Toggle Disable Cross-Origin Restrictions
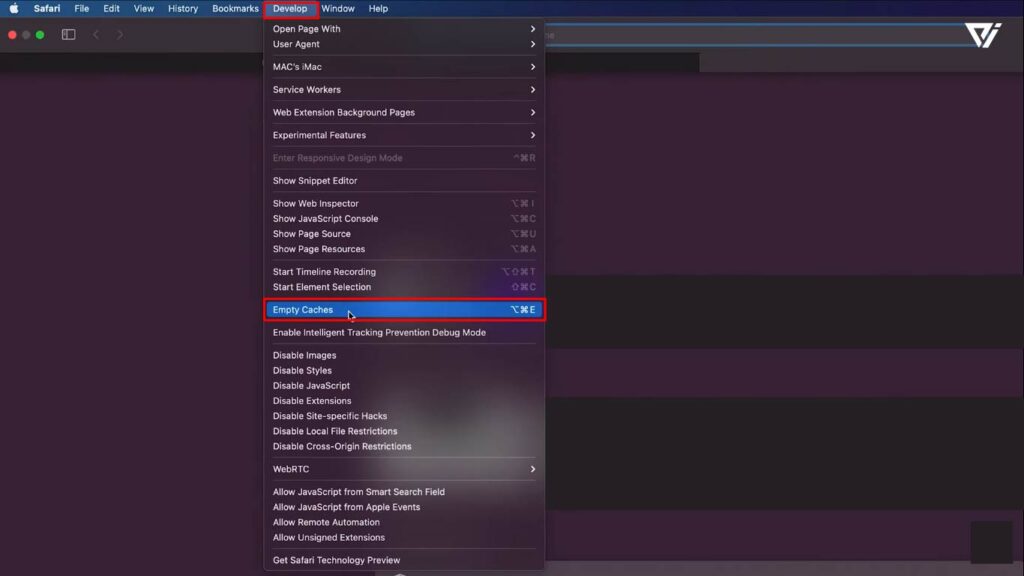 404,446
